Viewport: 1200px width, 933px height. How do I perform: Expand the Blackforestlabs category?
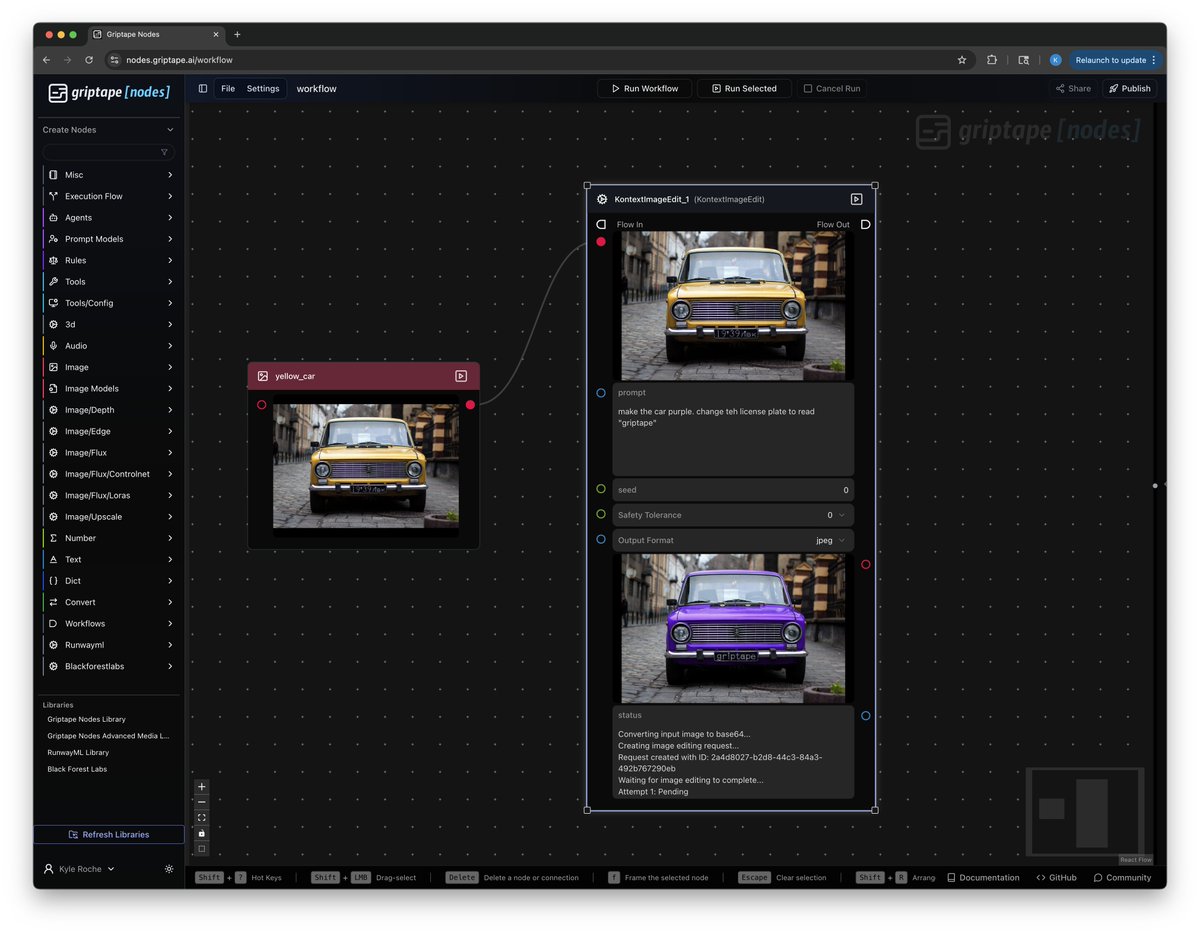point(110,666)
